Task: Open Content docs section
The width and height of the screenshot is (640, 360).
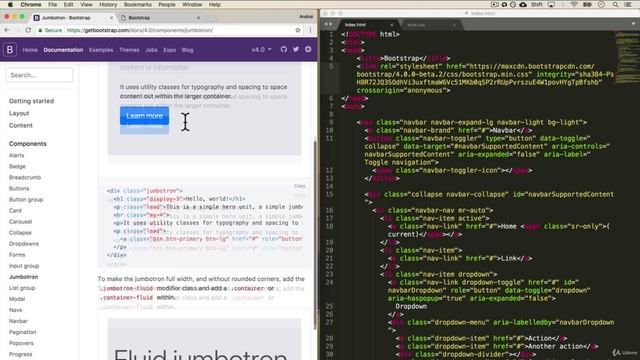Action: tap(20, 125)
